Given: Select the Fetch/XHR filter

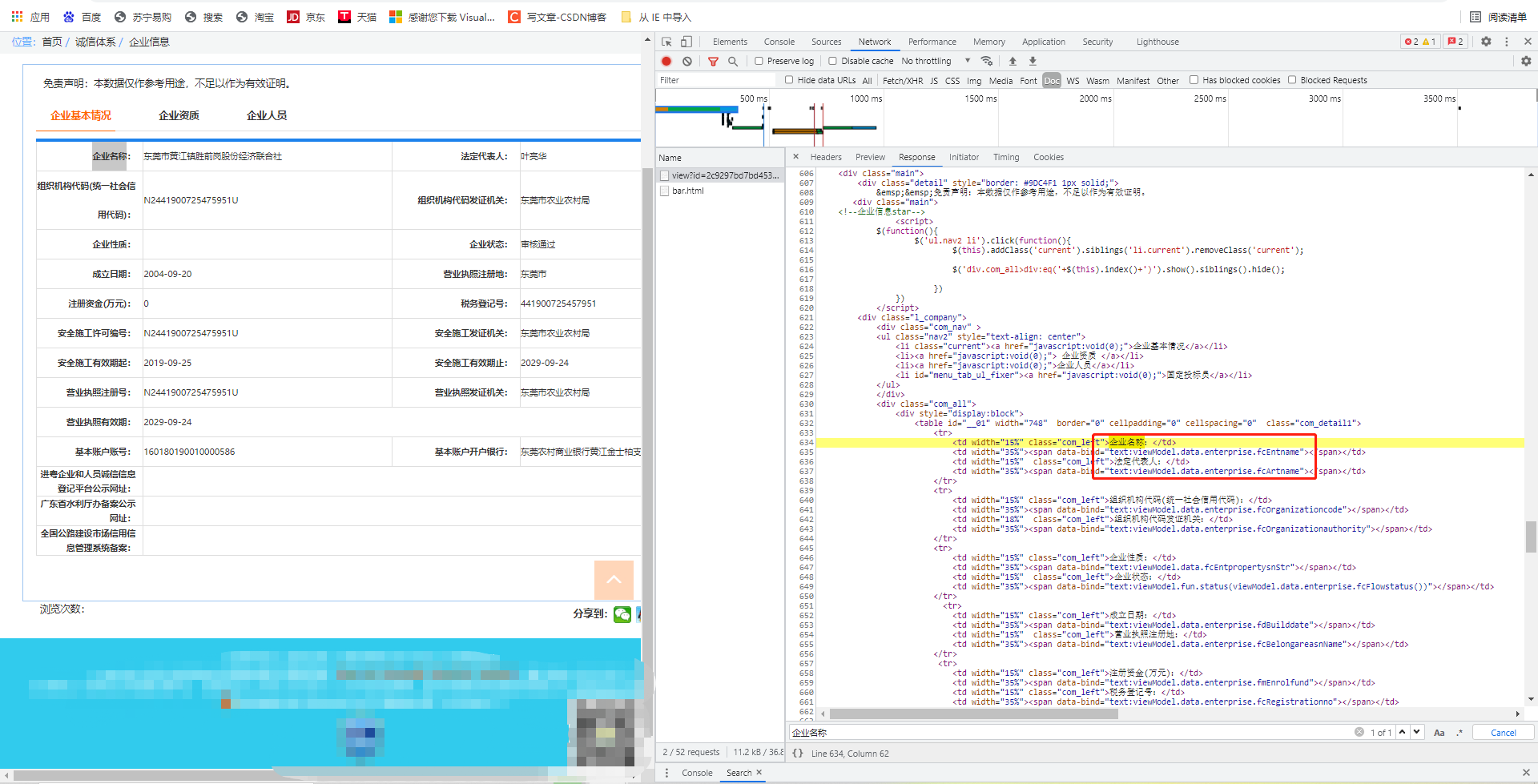Looking at the screenshot, I should pyautogui.click(x=902, y=81).
